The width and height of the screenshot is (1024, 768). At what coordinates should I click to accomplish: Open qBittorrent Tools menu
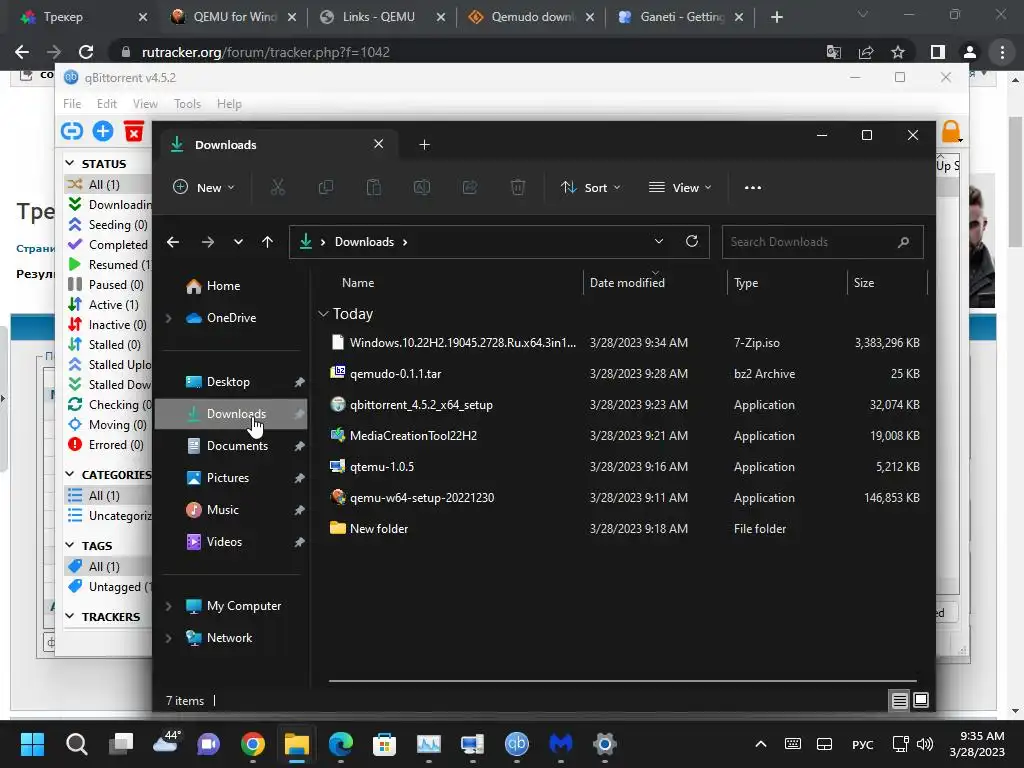pyautogui.click(x=187, y=104)
